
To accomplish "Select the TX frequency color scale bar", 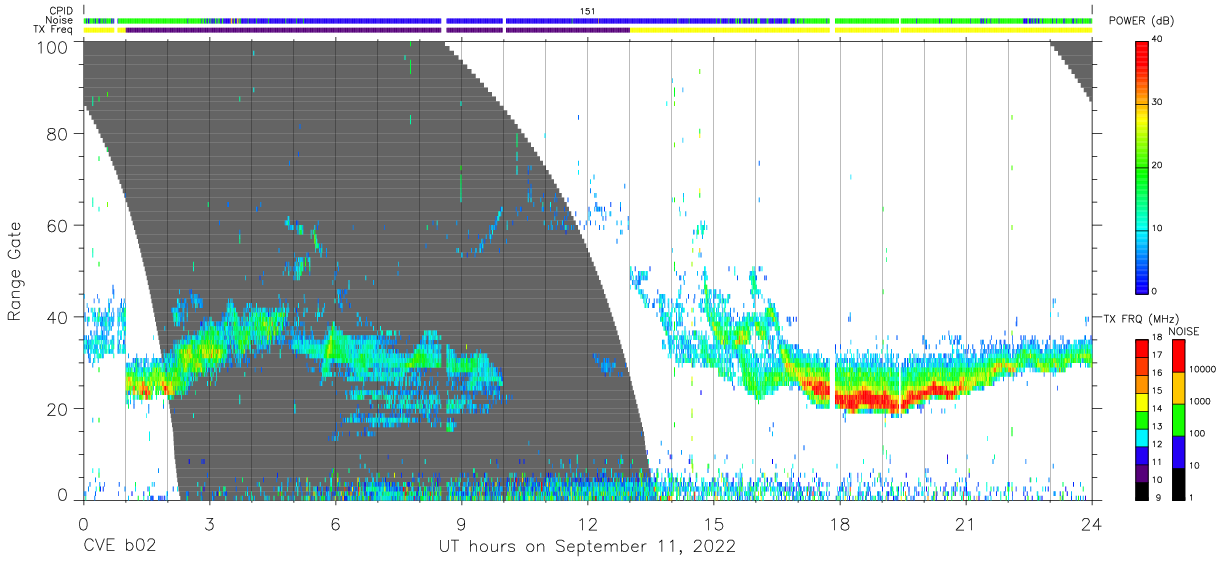I will [1142, 418].
